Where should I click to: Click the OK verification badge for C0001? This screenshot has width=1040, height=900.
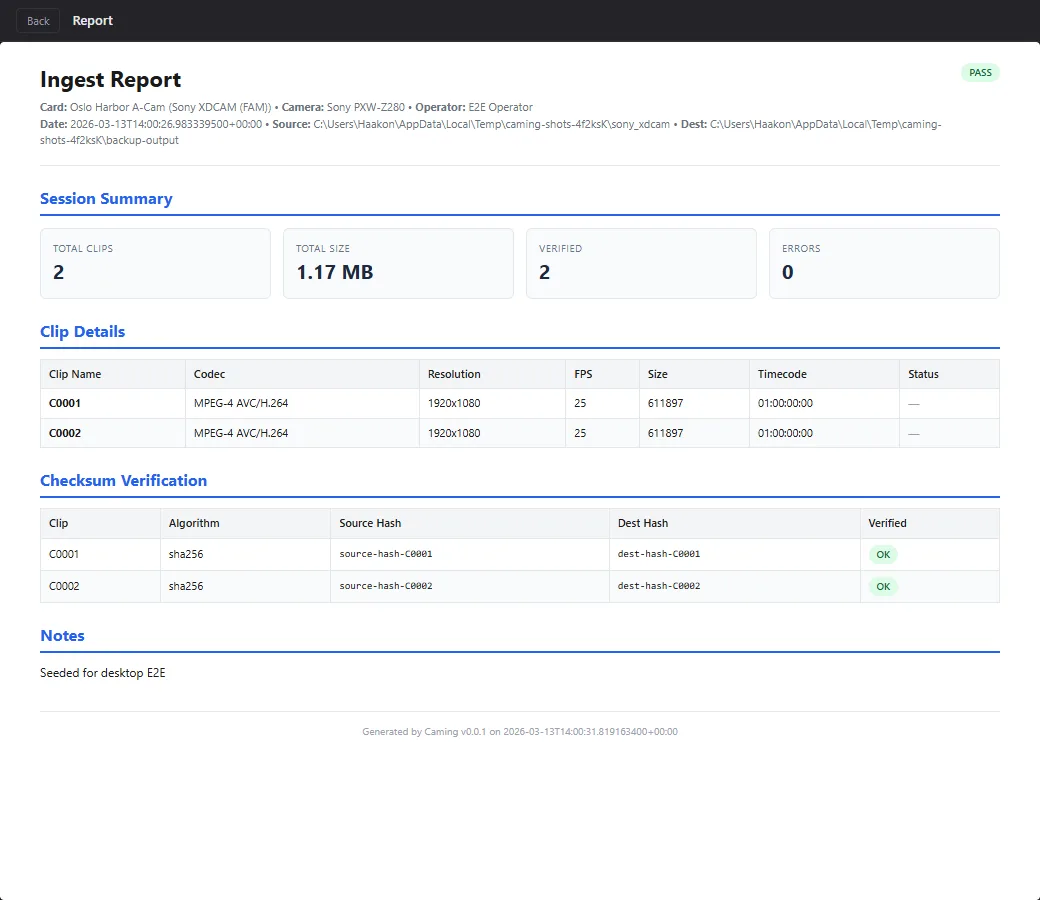[883, 554]
